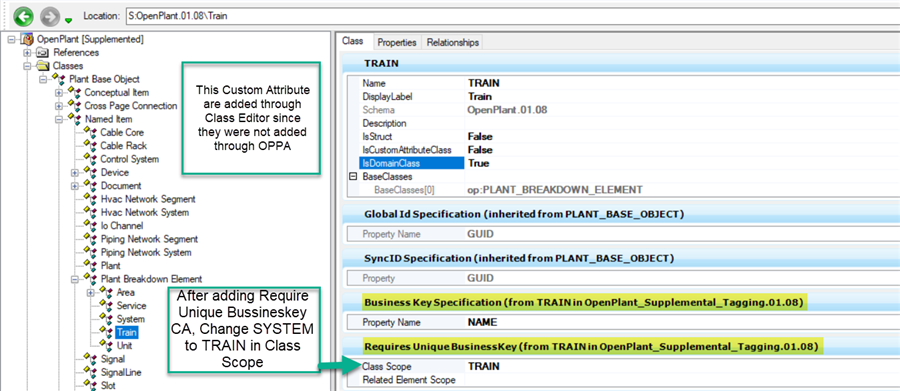This screenshot has width=900, height=391.
Task: Expand the Area class node
Action: tap(90, 292)
